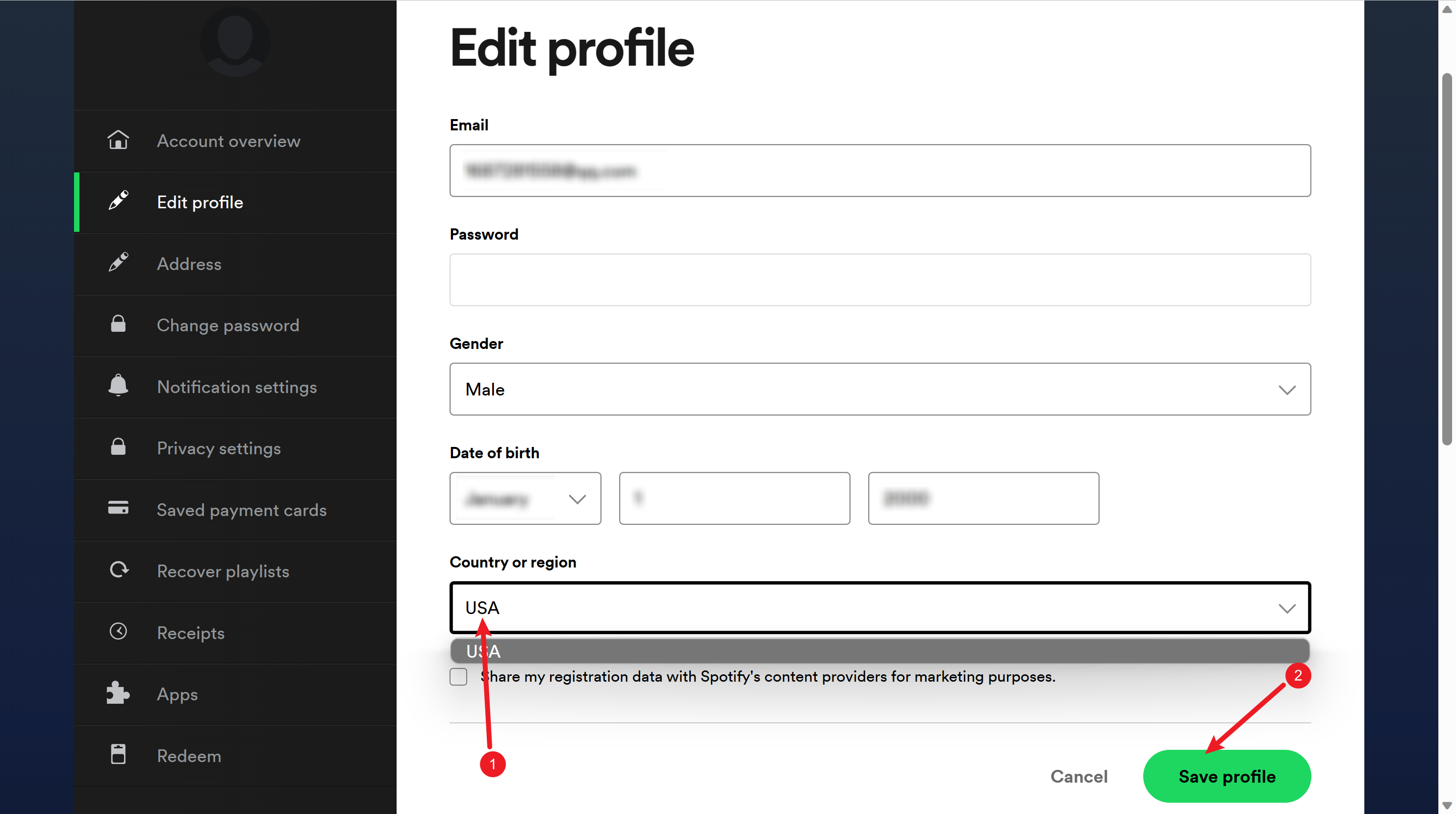The width and height of the screenshot is (1456, 814).
Task: Open the Gender dropdown showing Male
Action: tap(879, 389)
